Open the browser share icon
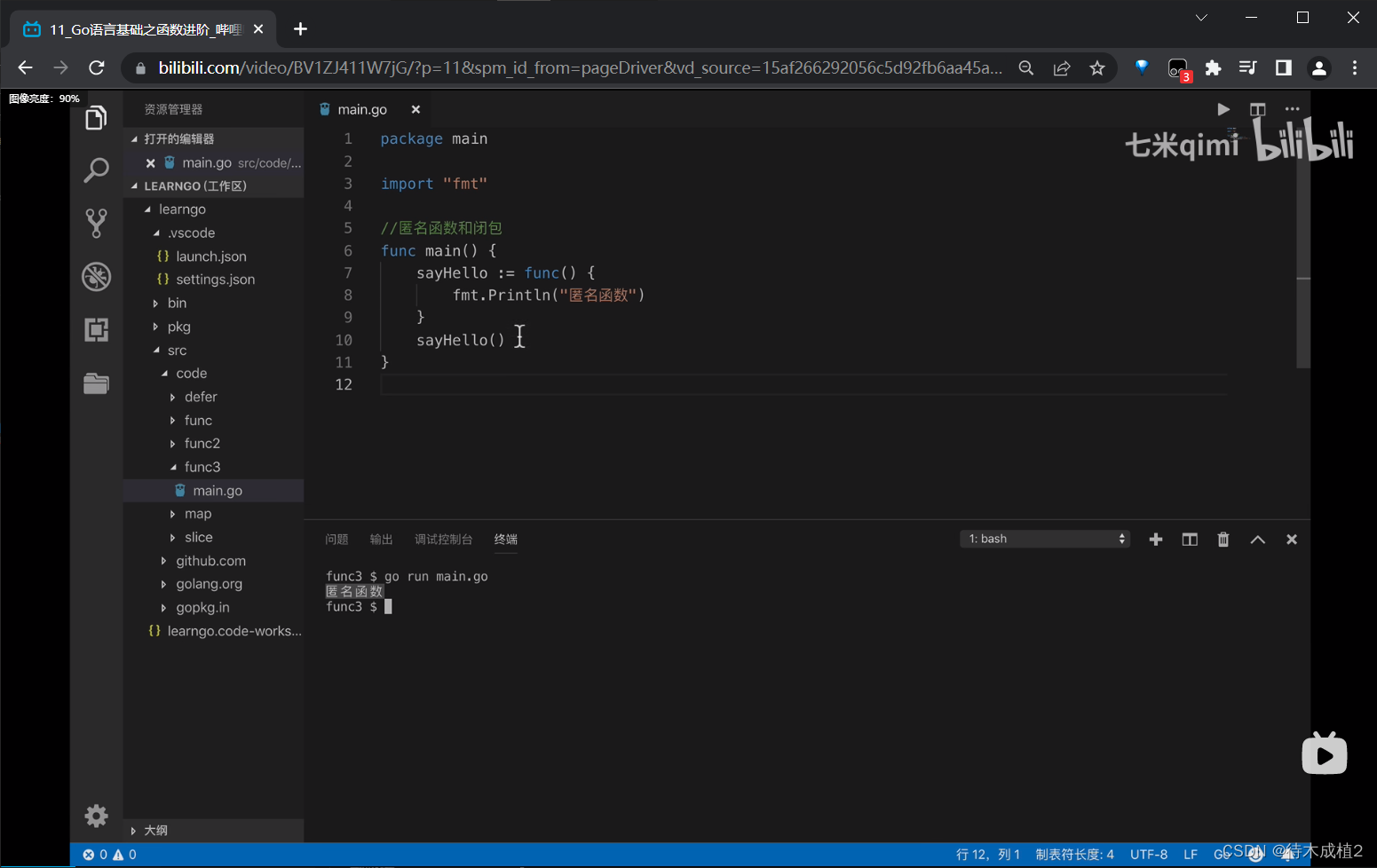The image size is (1377, 868). tap(1062, 67)
